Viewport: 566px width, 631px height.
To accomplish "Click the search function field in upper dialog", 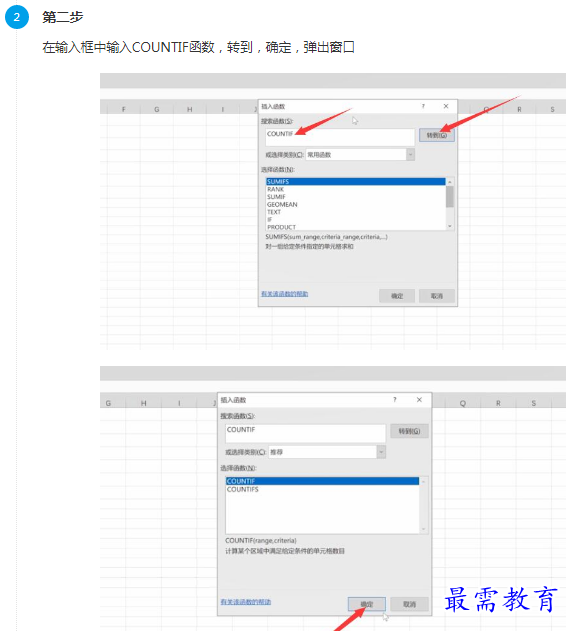I will coord(340,137).
